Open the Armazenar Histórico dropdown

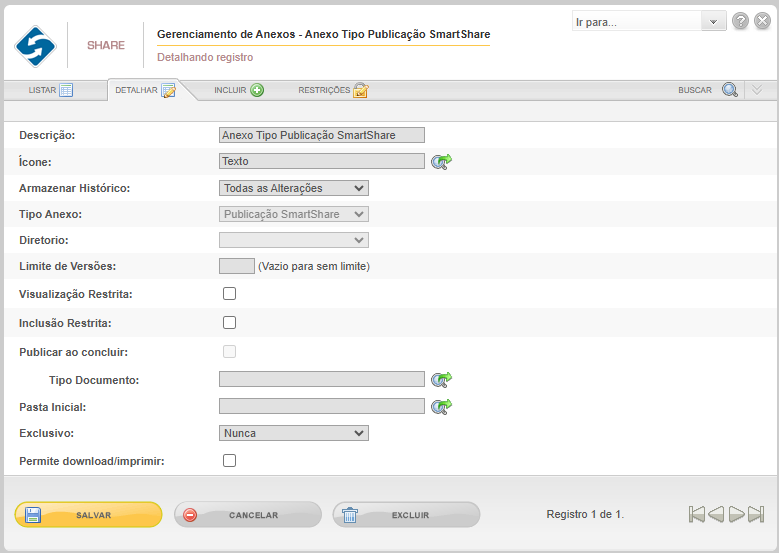[x=294, y=188]
